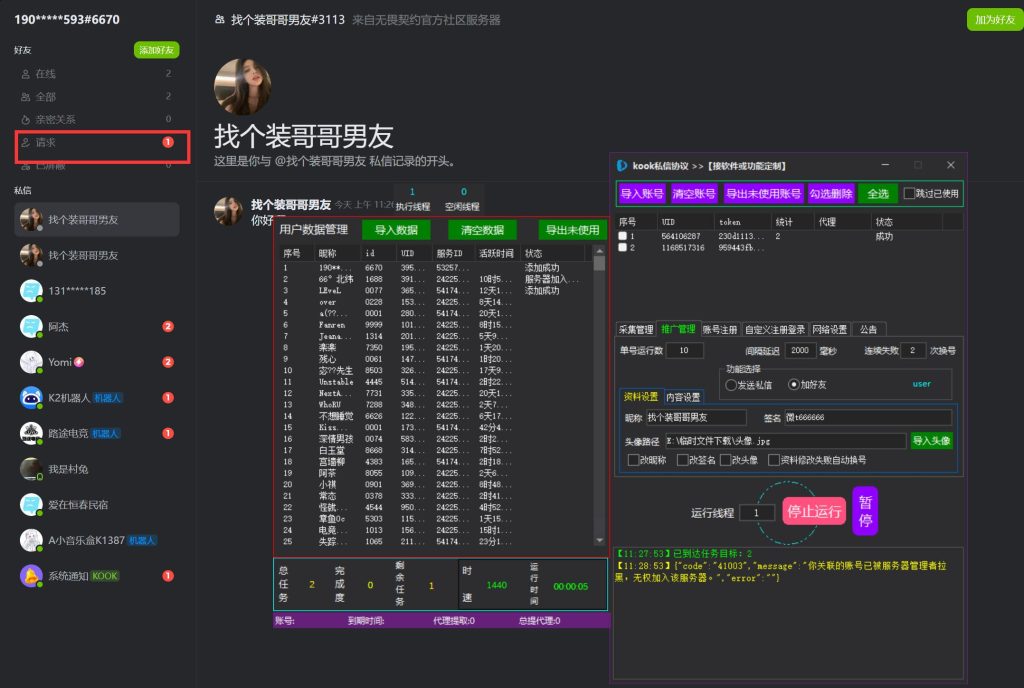1024x688 pixels.
Task: Click the green 添加好友 button
Action: click(x=156, y=50)
